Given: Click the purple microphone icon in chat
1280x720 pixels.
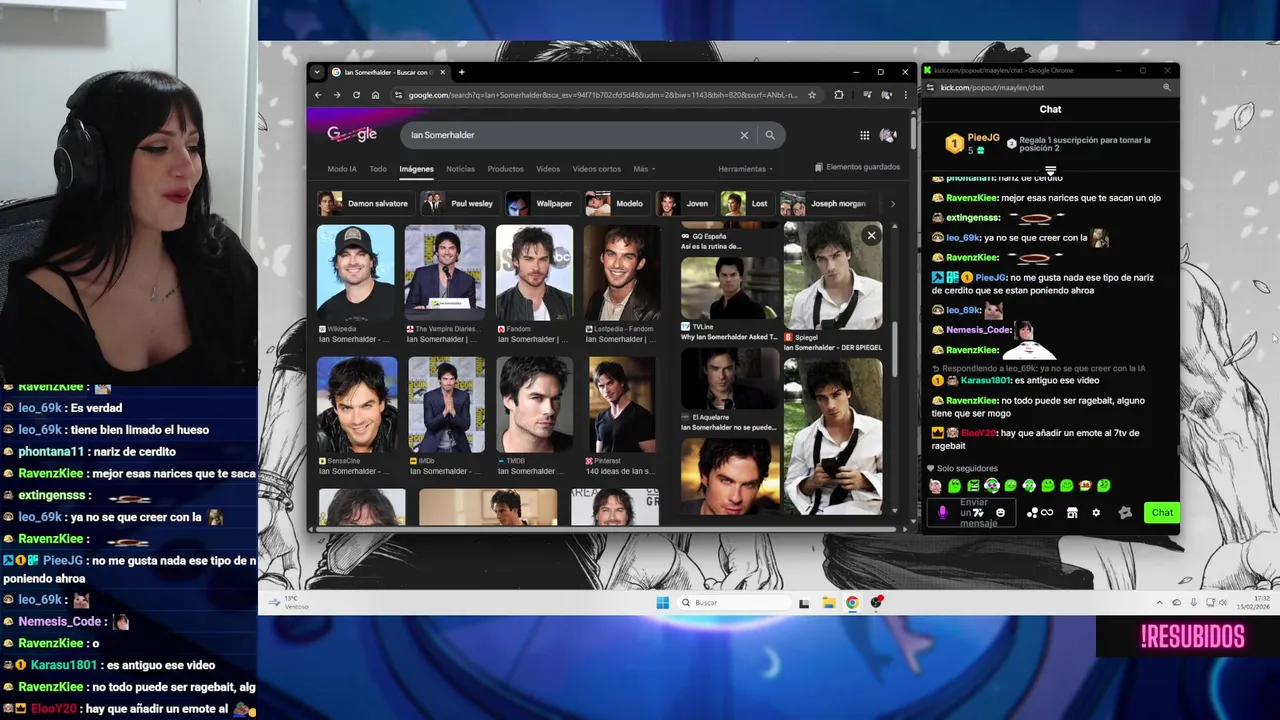Looking at the screenshot, I should click(x=942, y=512).
